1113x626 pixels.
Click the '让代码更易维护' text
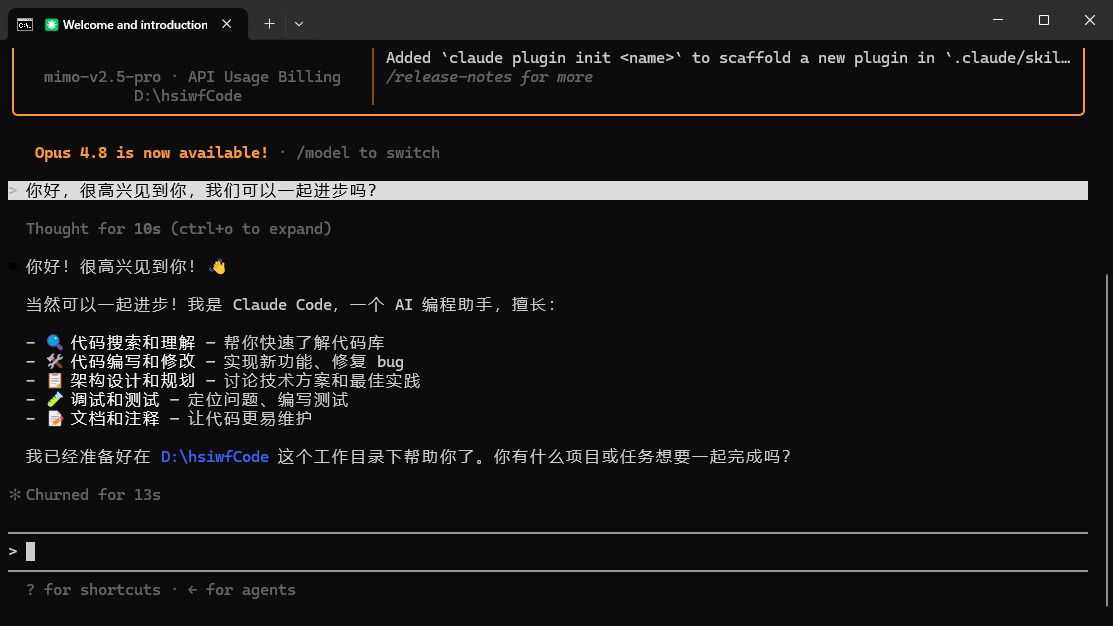[249, 419]
